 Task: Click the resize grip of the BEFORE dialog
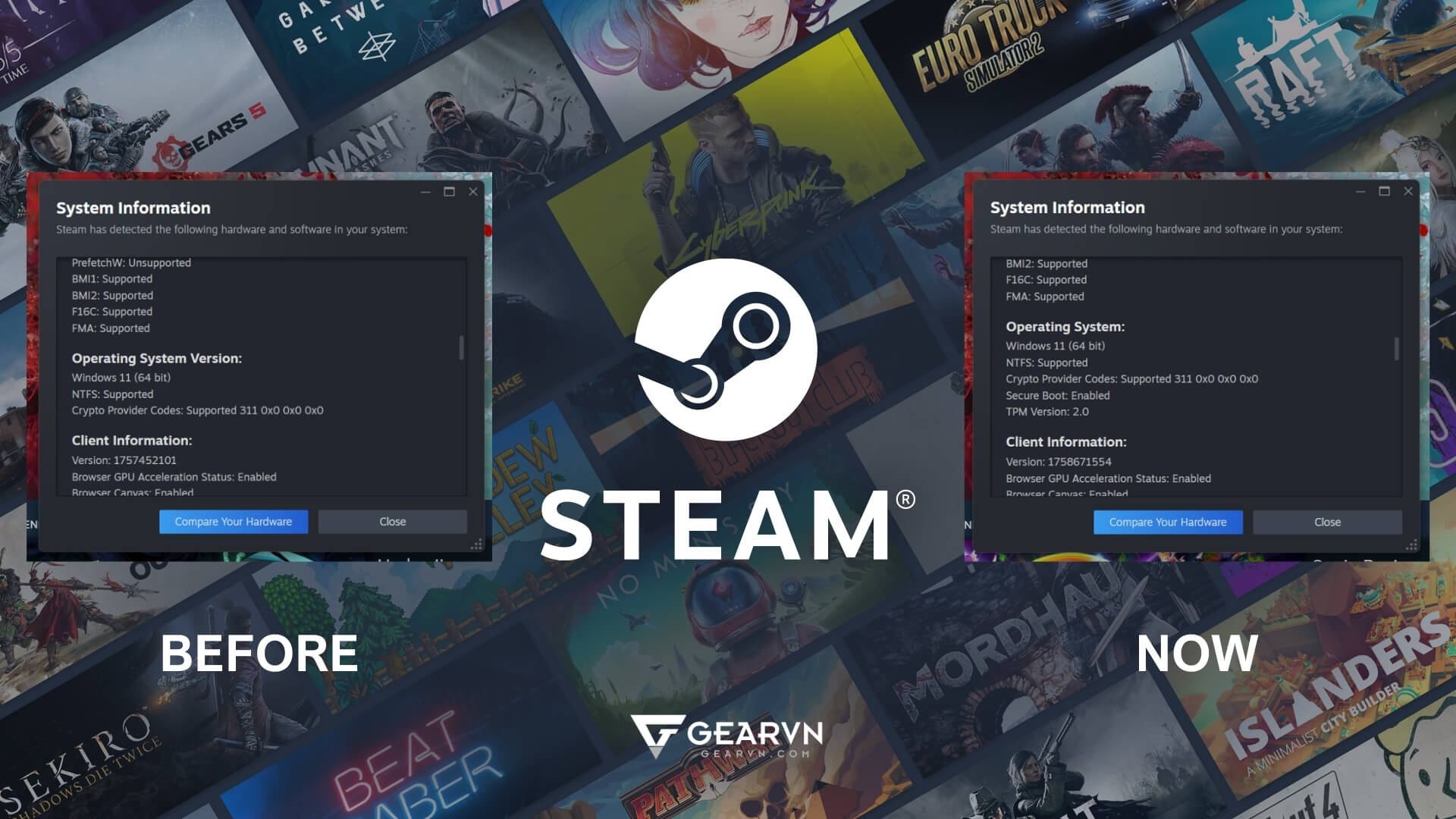(x=477, y=544)
